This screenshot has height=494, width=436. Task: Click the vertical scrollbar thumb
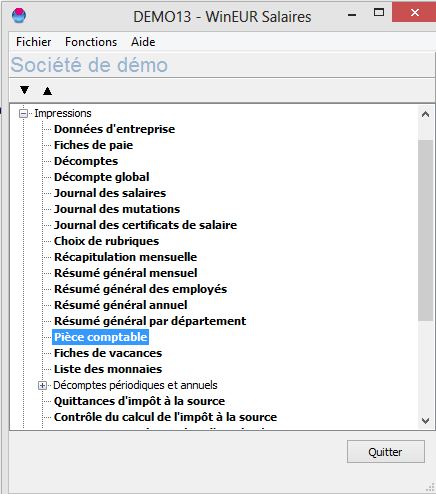[x=425, y=230]
